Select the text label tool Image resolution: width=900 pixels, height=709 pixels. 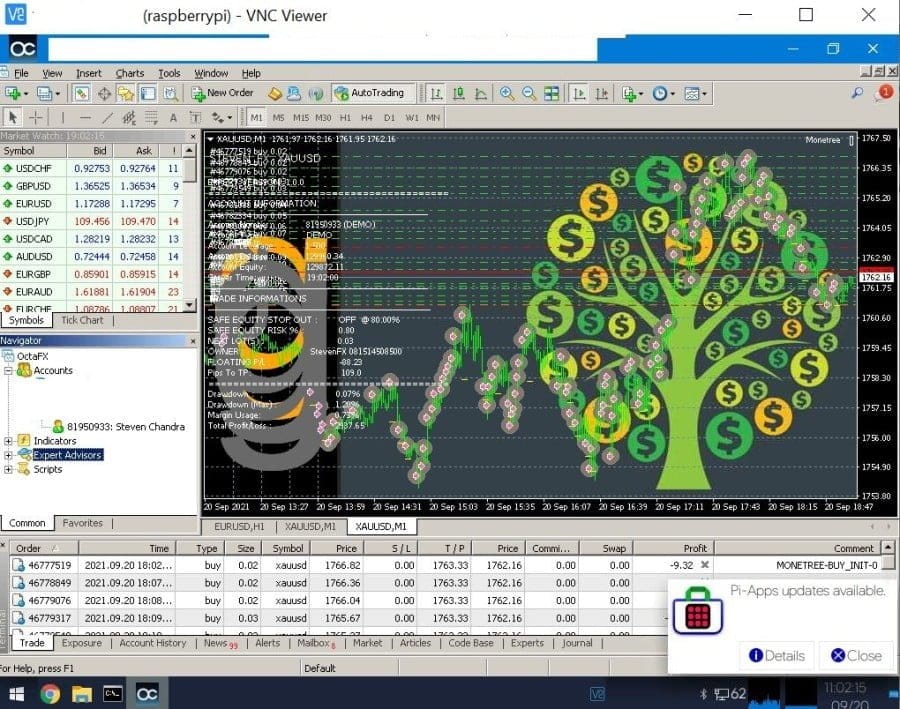tap(195, 117)
